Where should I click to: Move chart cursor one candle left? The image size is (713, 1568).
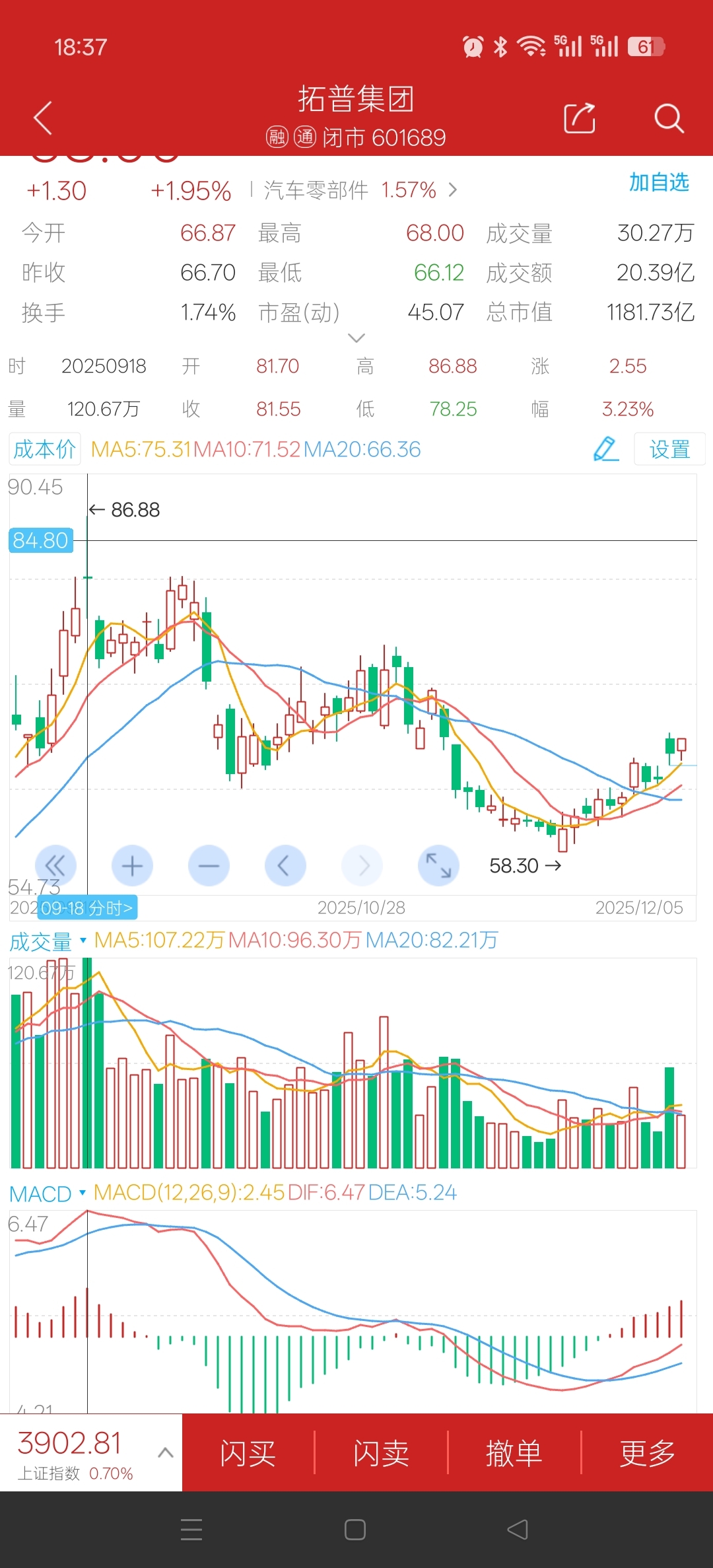285,865
